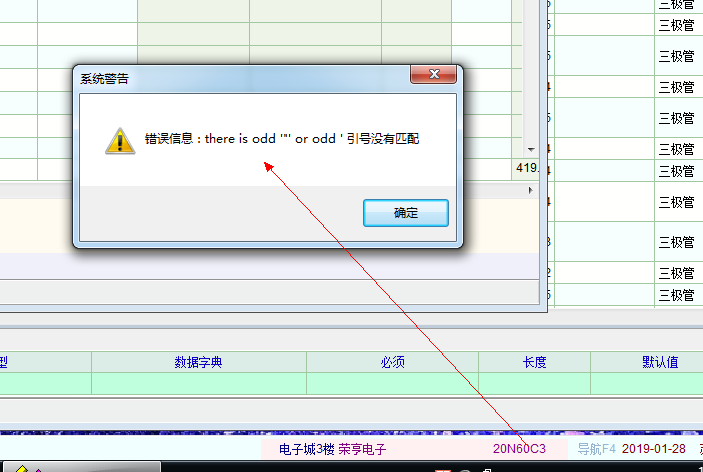The width and height of the screenshot is (703, 472).
Task: Open 导航F4 in the status bar
Action: (x=597, y=449)
